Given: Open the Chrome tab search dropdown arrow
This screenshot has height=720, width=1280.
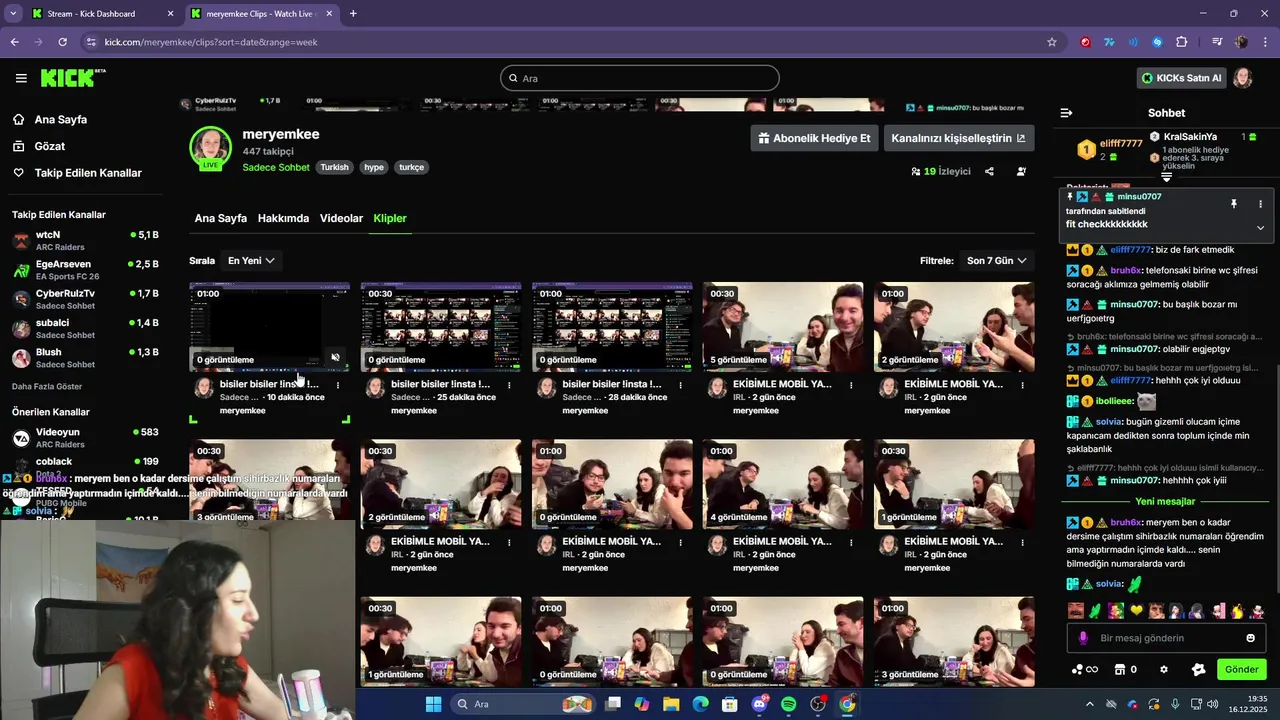Looking at the screenshot, I should [13, 14].
